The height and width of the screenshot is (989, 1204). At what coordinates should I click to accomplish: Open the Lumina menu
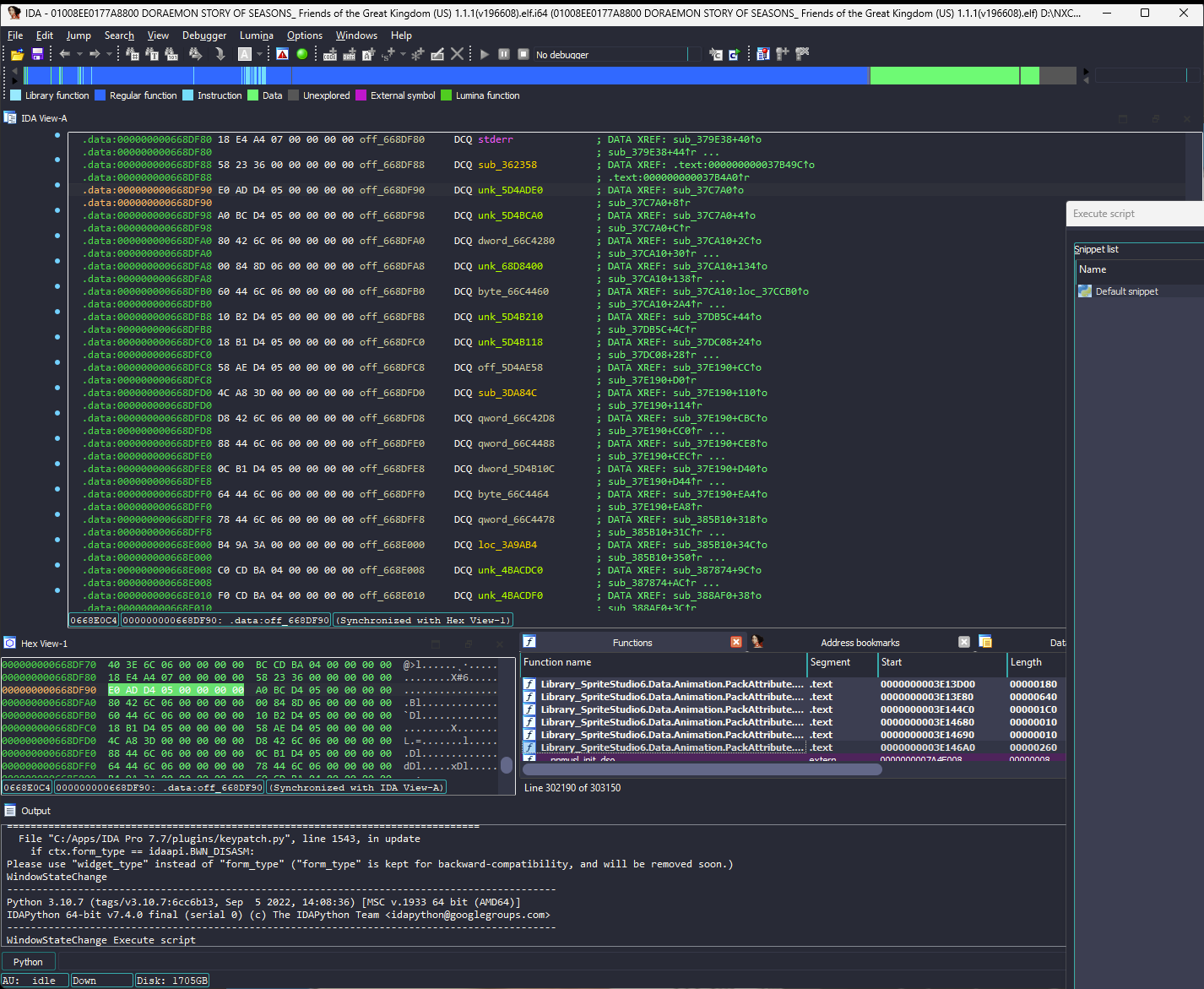[x=257, y=35]
